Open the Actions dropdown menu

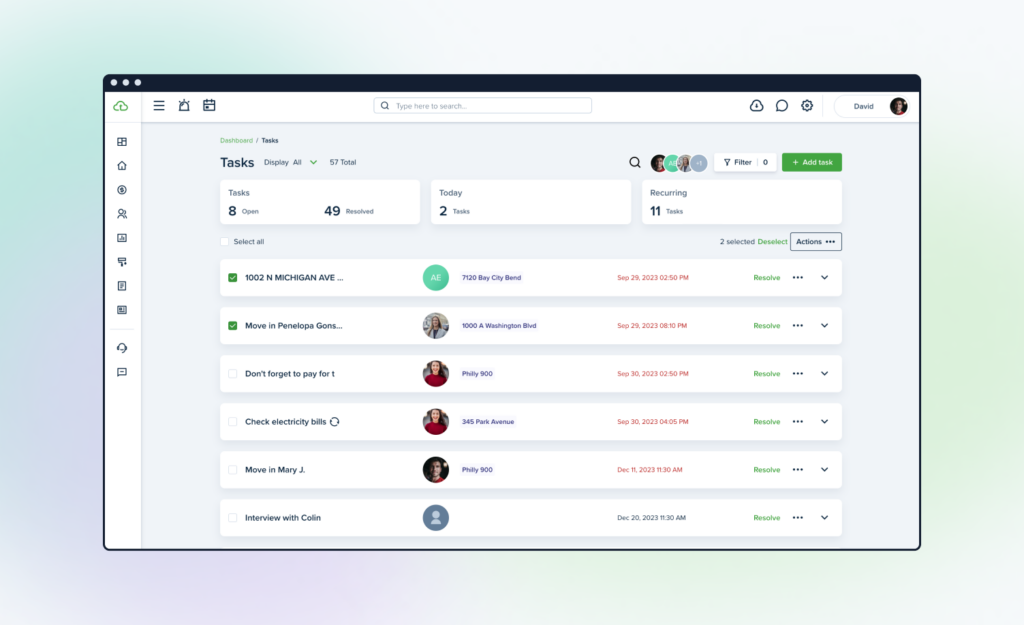pyautogui.click(x=816, y=242)
